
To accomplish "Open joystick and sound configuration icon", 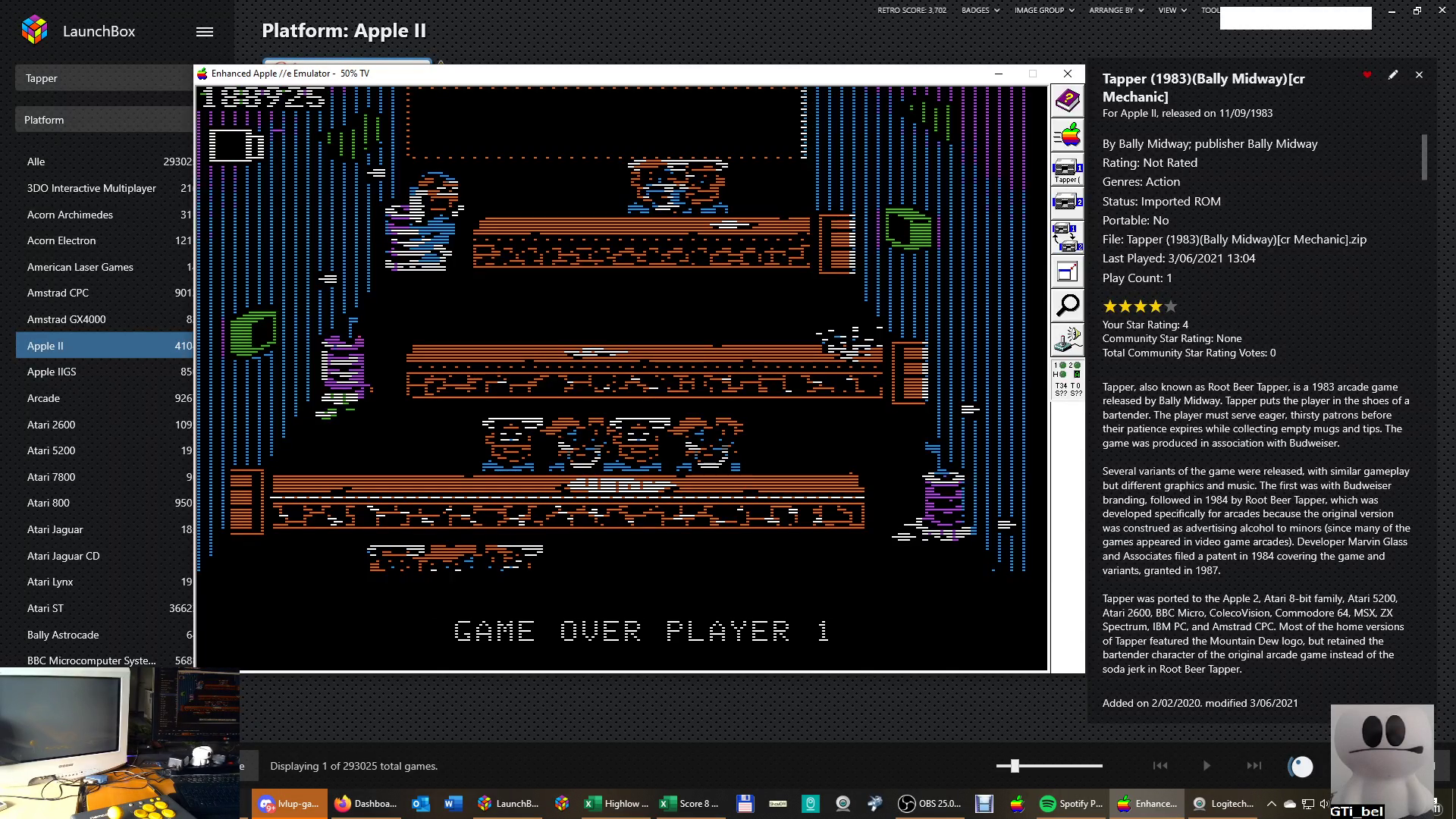I will tap(1067, 339).
